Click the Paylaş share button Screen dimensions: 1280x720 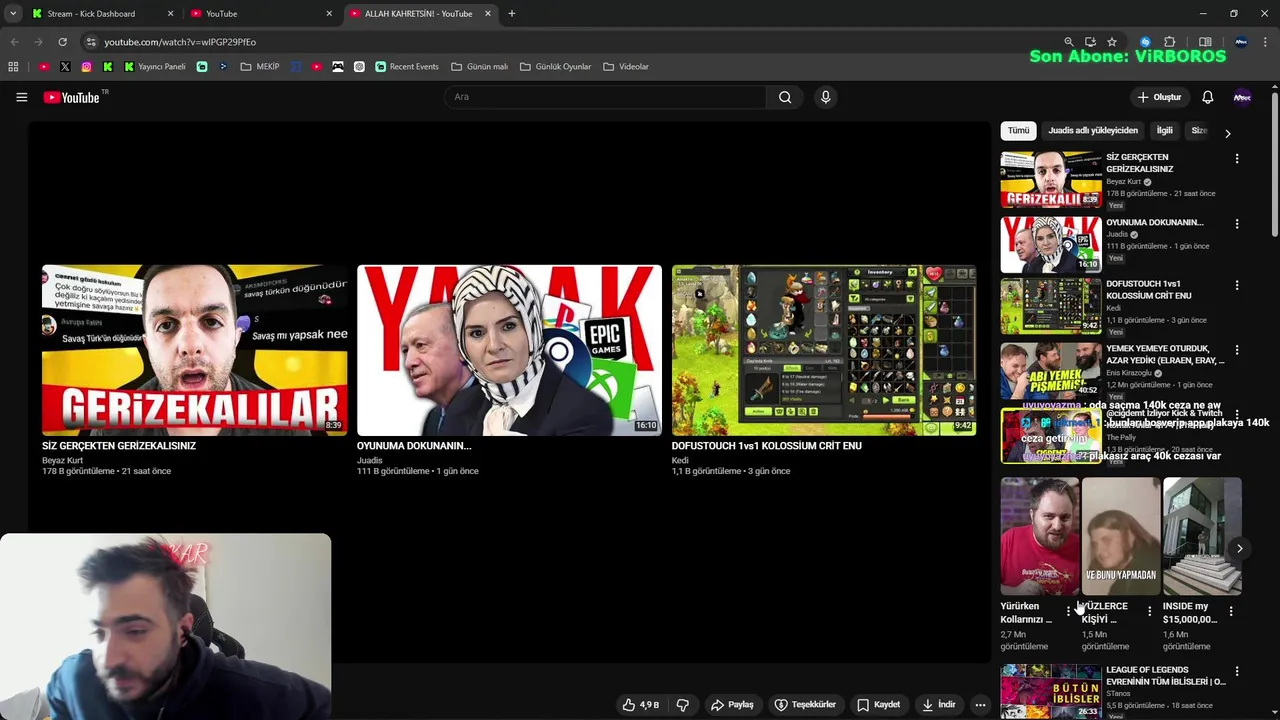coord(732,705)
